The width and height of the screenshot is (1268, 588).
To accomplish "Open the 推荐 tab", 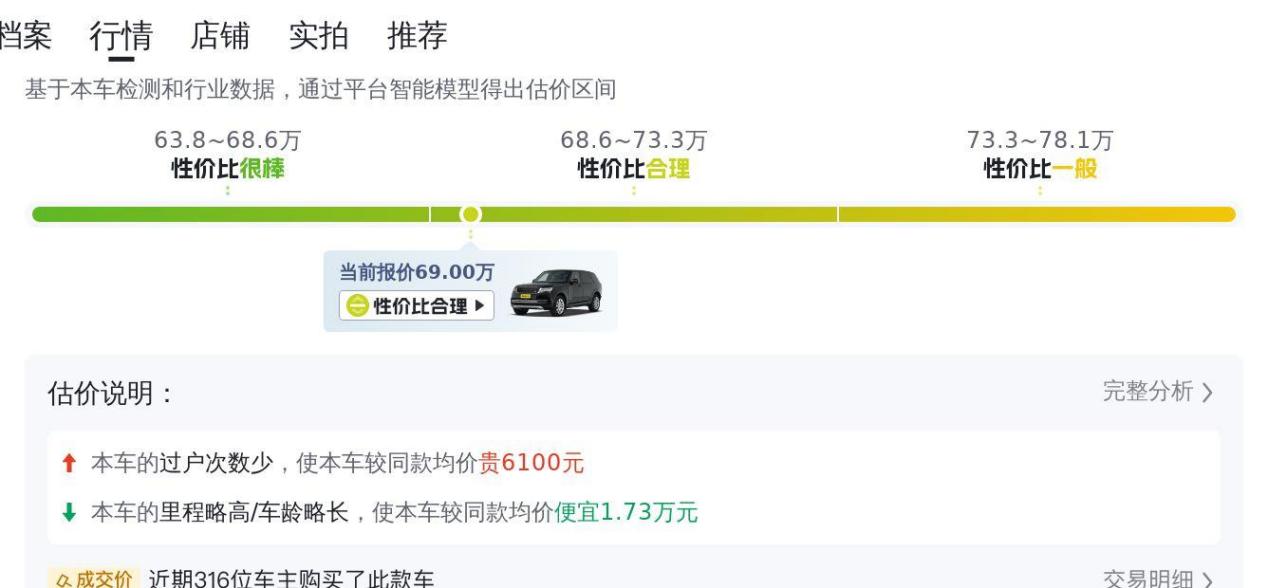I will click(x=416, y=36).
